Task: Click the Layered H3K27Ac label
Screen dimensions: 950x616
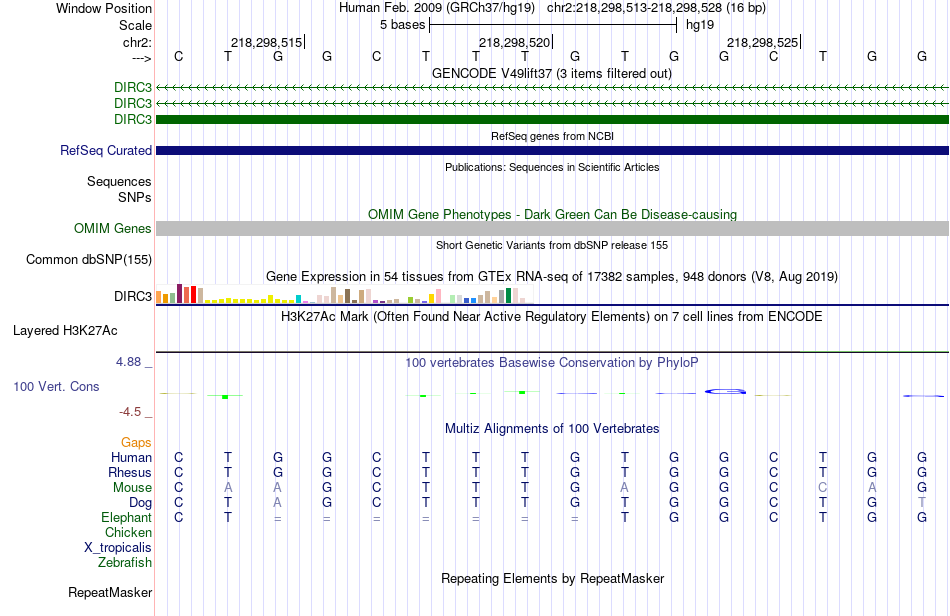Action: pyautogui.click(x=65, y=331)
